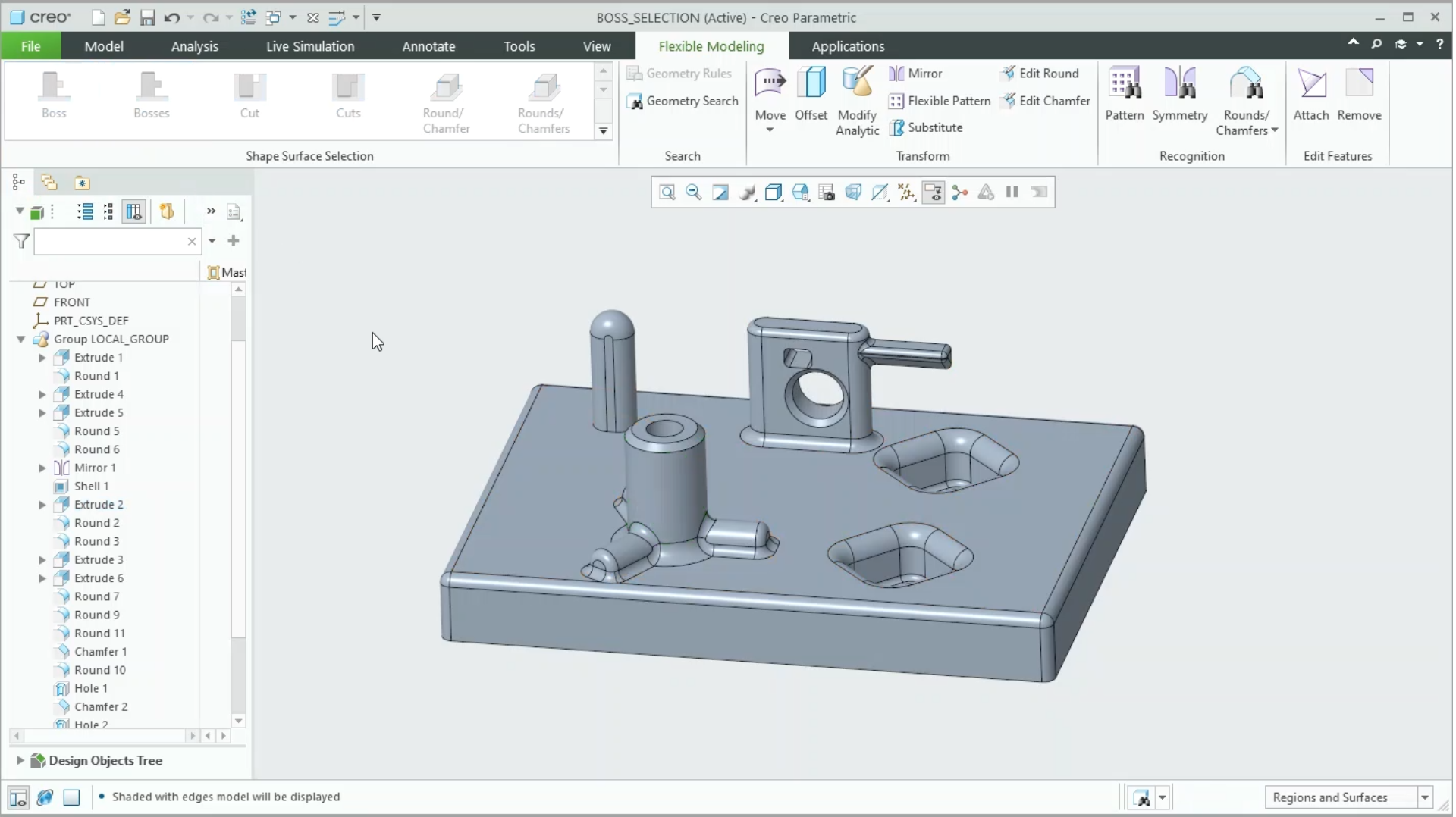
Task: Toggle the tree columns display button
Action: tap(134, 211)
